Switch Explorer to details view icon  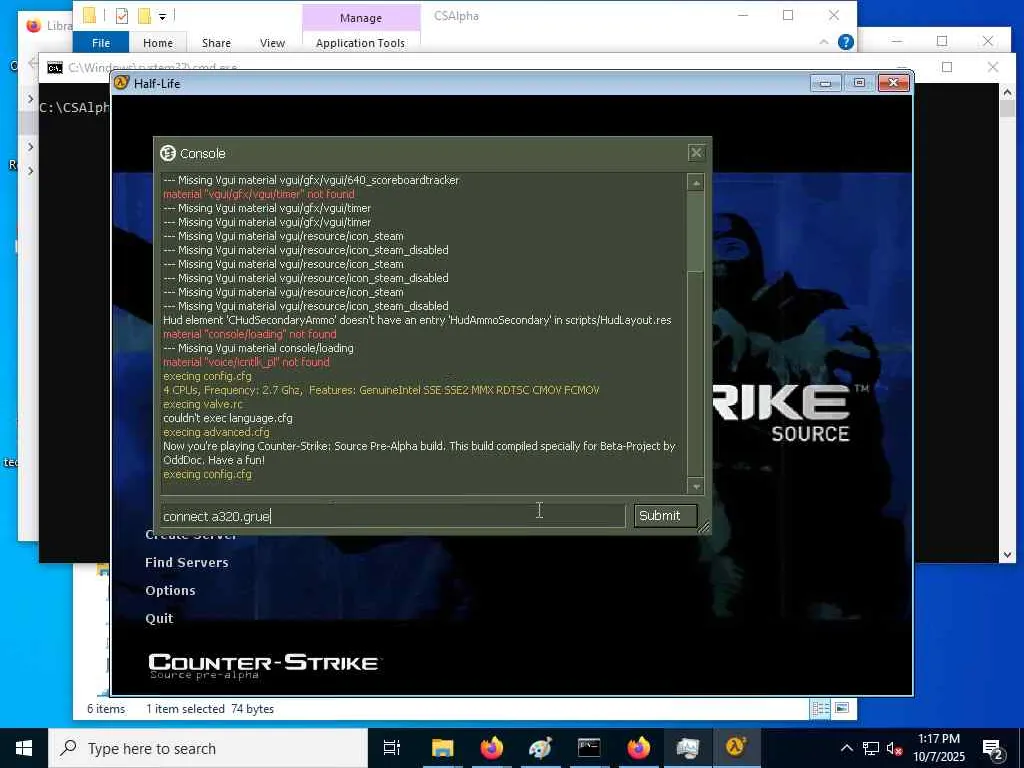point(820,709)
